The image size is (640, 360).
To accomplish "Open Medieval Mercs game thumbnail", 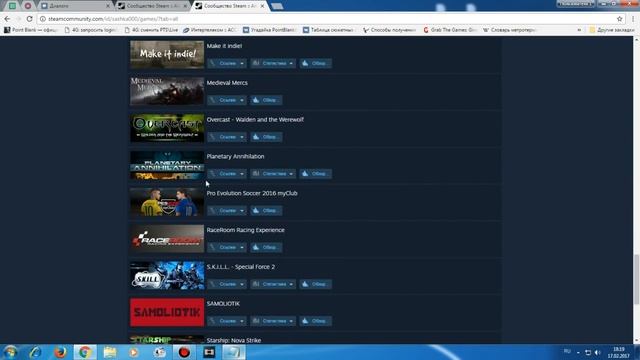I will coord(167,91).
